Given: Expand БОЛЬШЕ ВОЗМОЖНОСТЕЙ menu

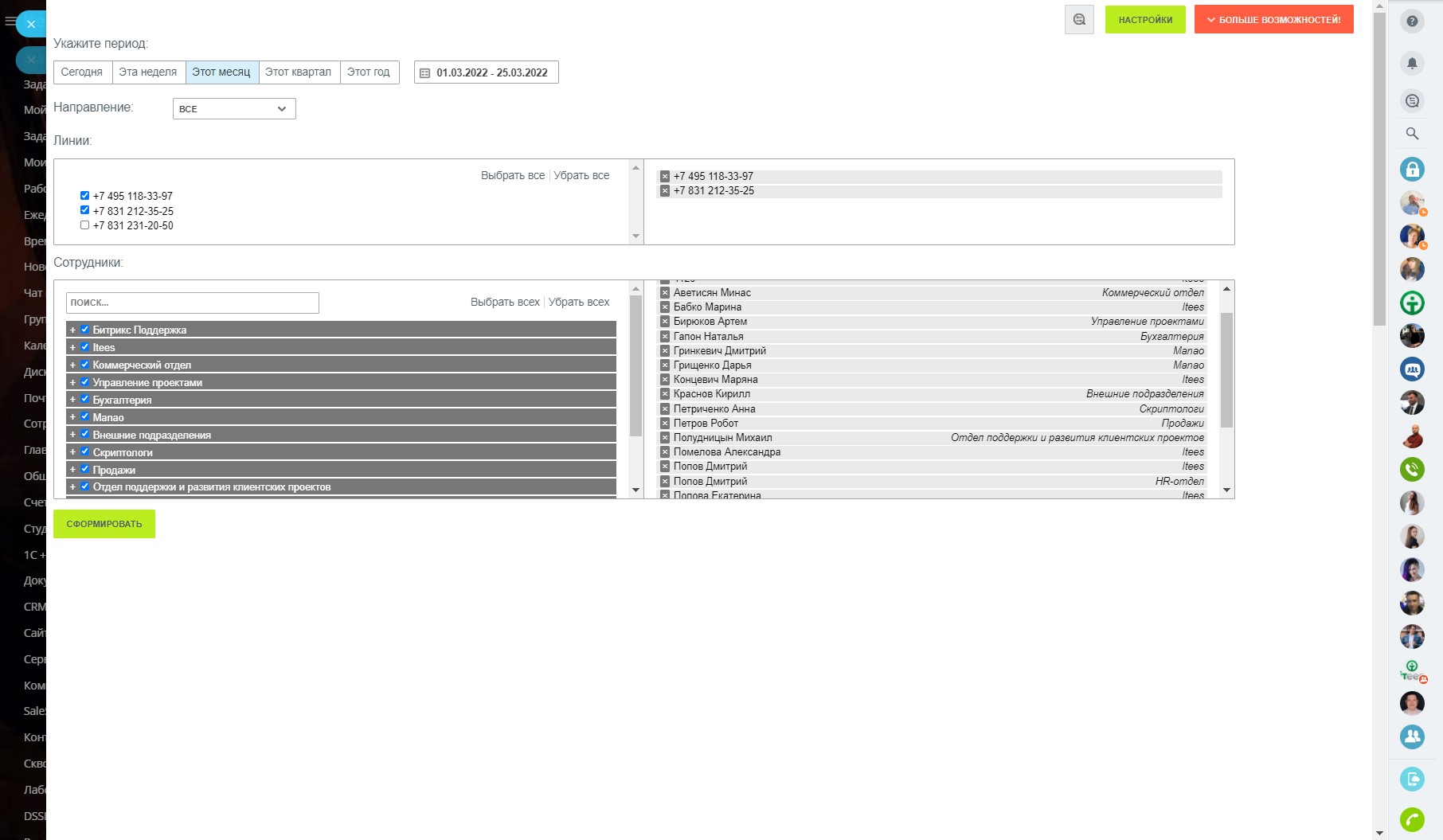Looking at the screenshot, I should click(1273, 20).
